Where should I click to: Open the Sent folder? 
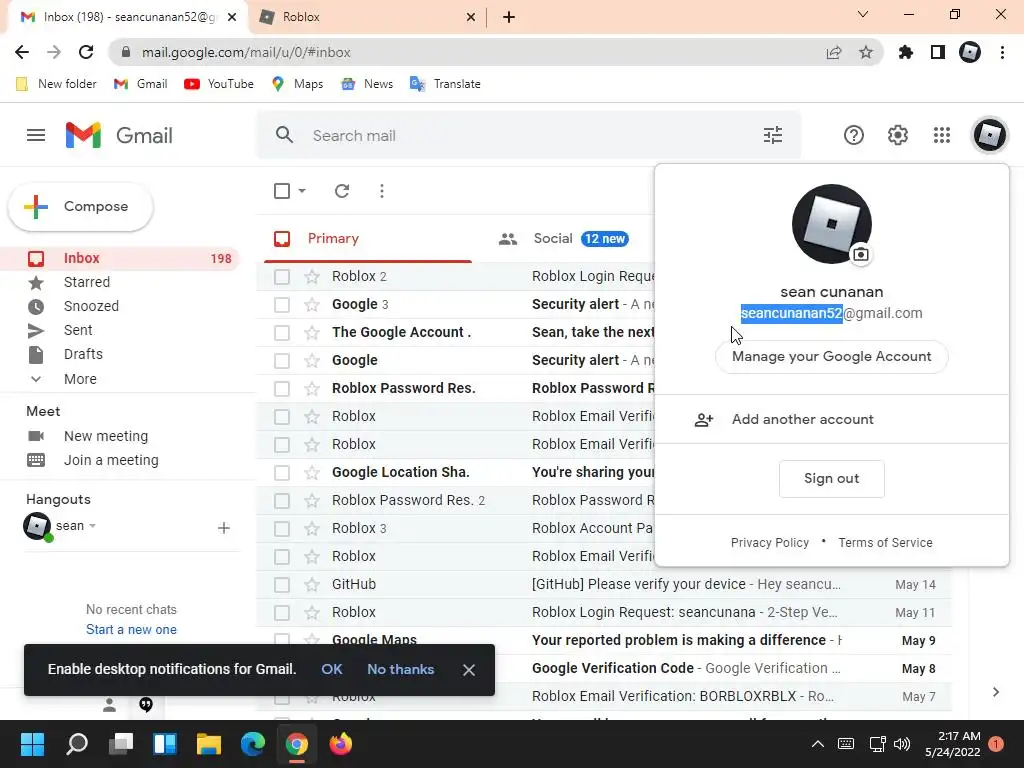coord(78,330)
